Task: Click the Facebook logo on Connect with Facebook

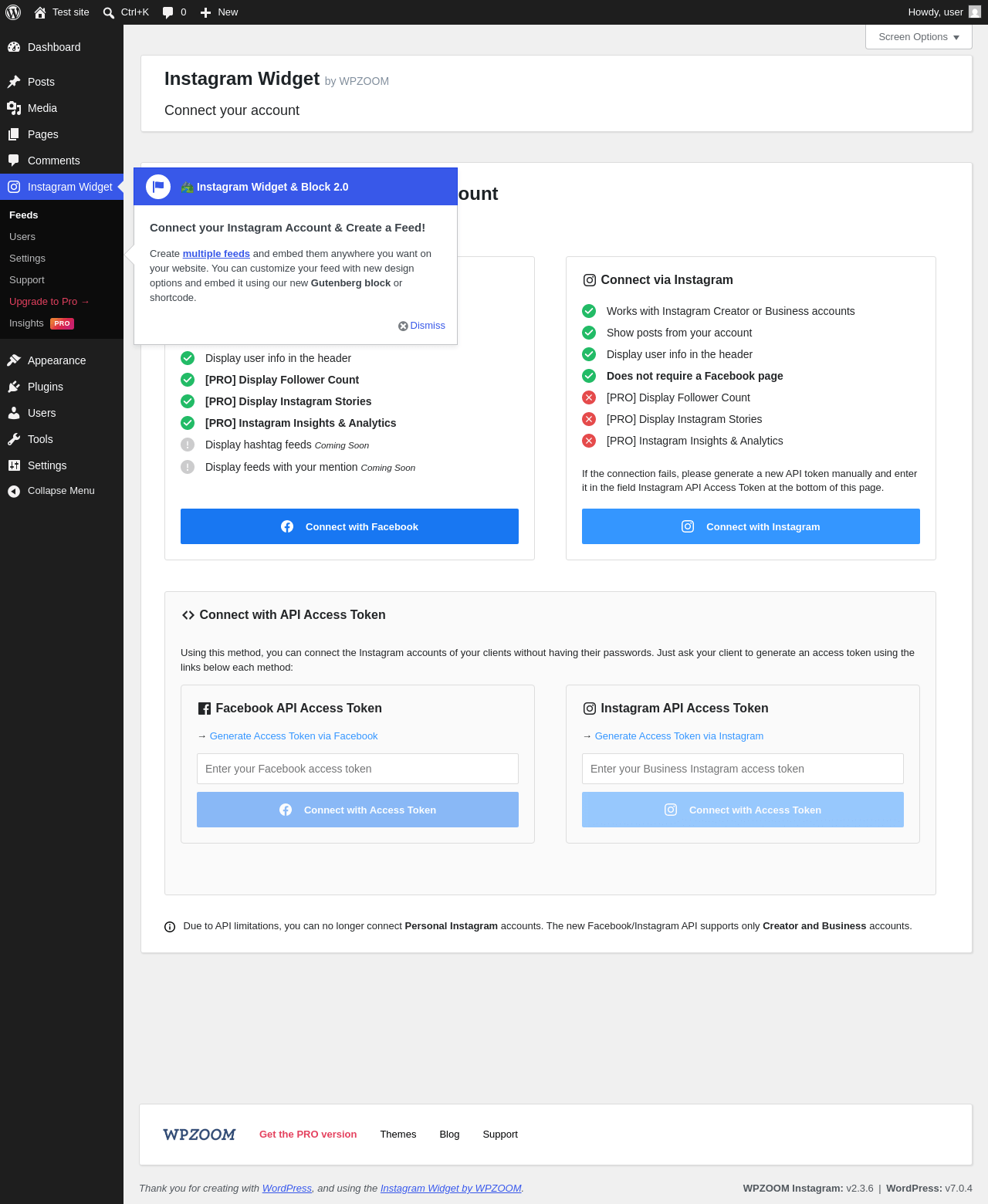Action: [x=287, y=526]
